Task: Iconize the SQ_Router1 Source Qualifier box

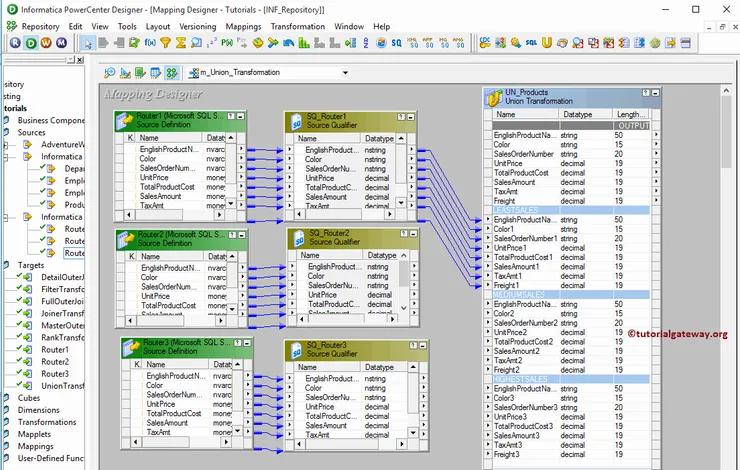Action: [411, 117]
